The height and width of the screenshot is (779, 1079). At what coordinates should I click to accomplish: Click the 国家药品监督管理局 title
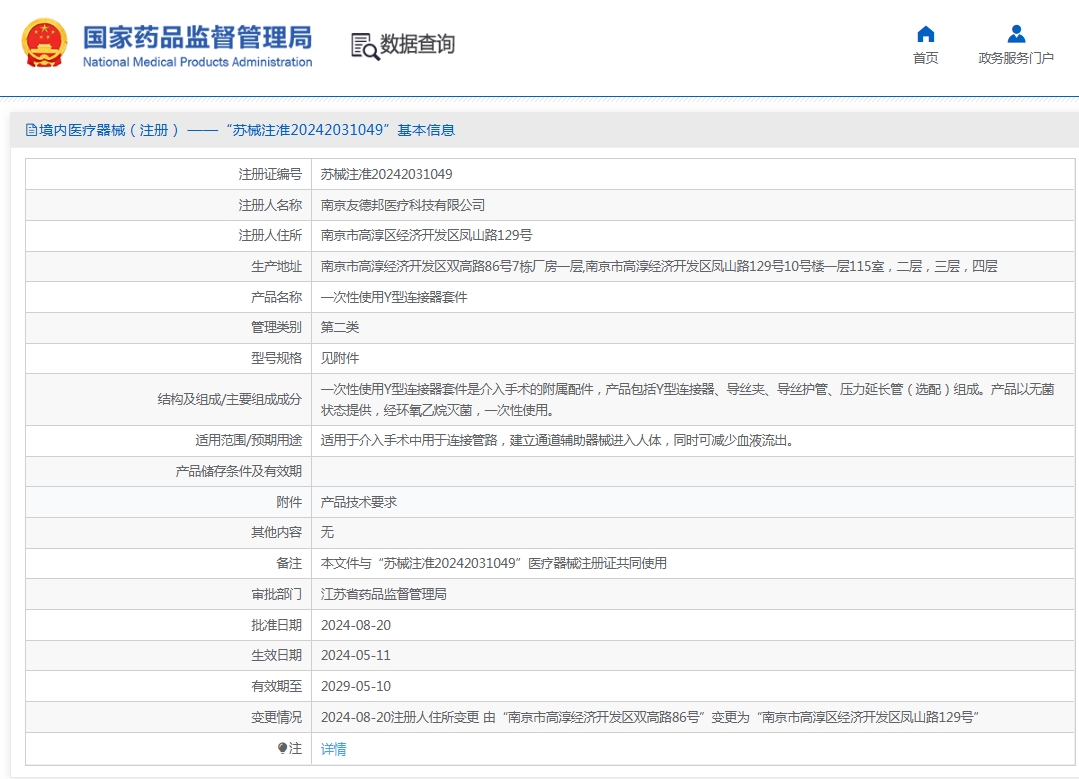(197, 37)
